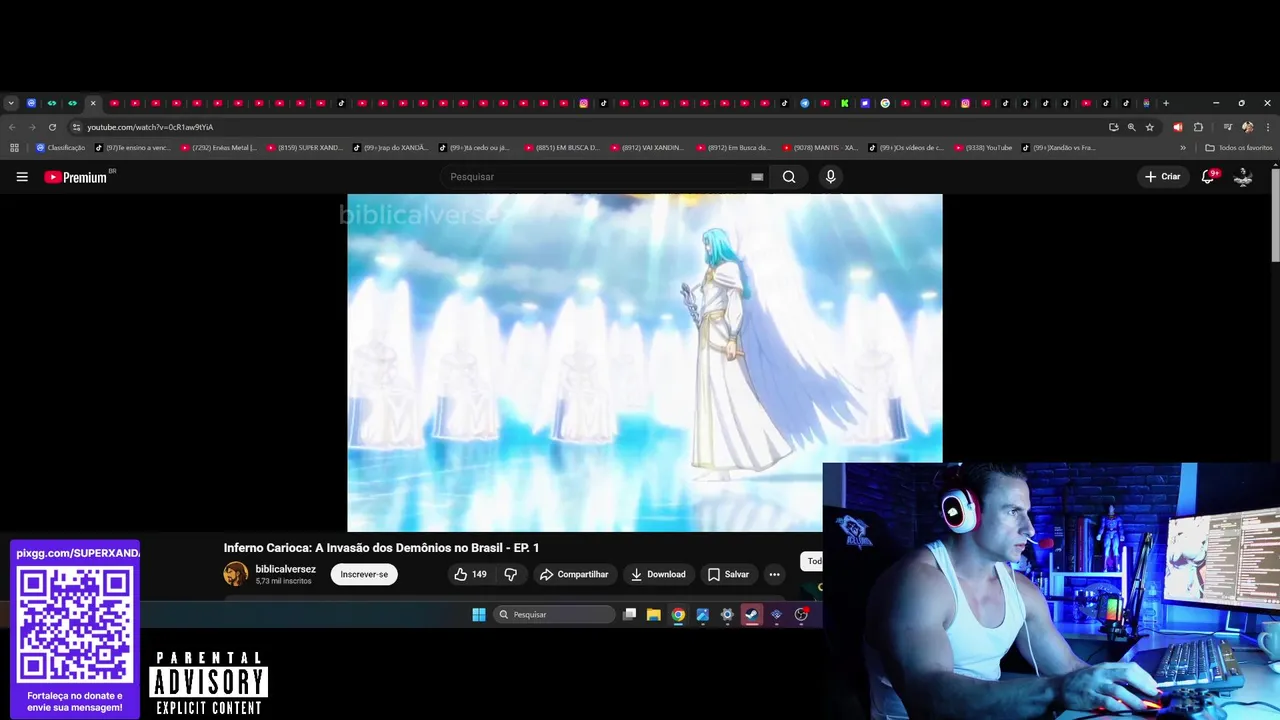Screen dimensions: 1280x720
Task: Click the YouTube search magnifier button
Action: [x=789, y=177]
